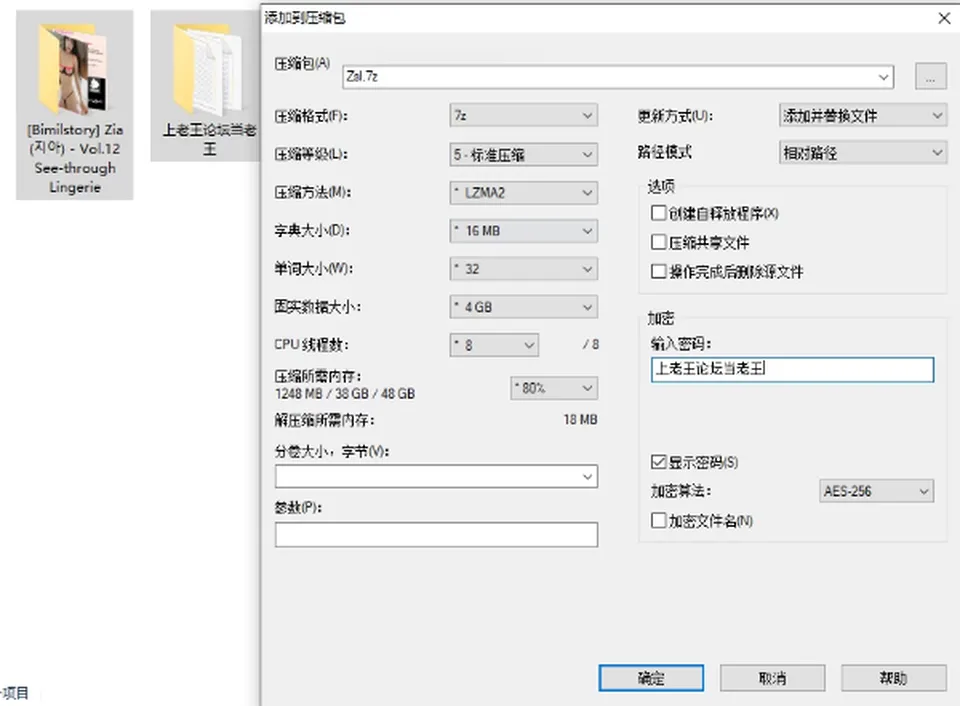Open the 单词大小 dropdown showing 32

[523, 269]
